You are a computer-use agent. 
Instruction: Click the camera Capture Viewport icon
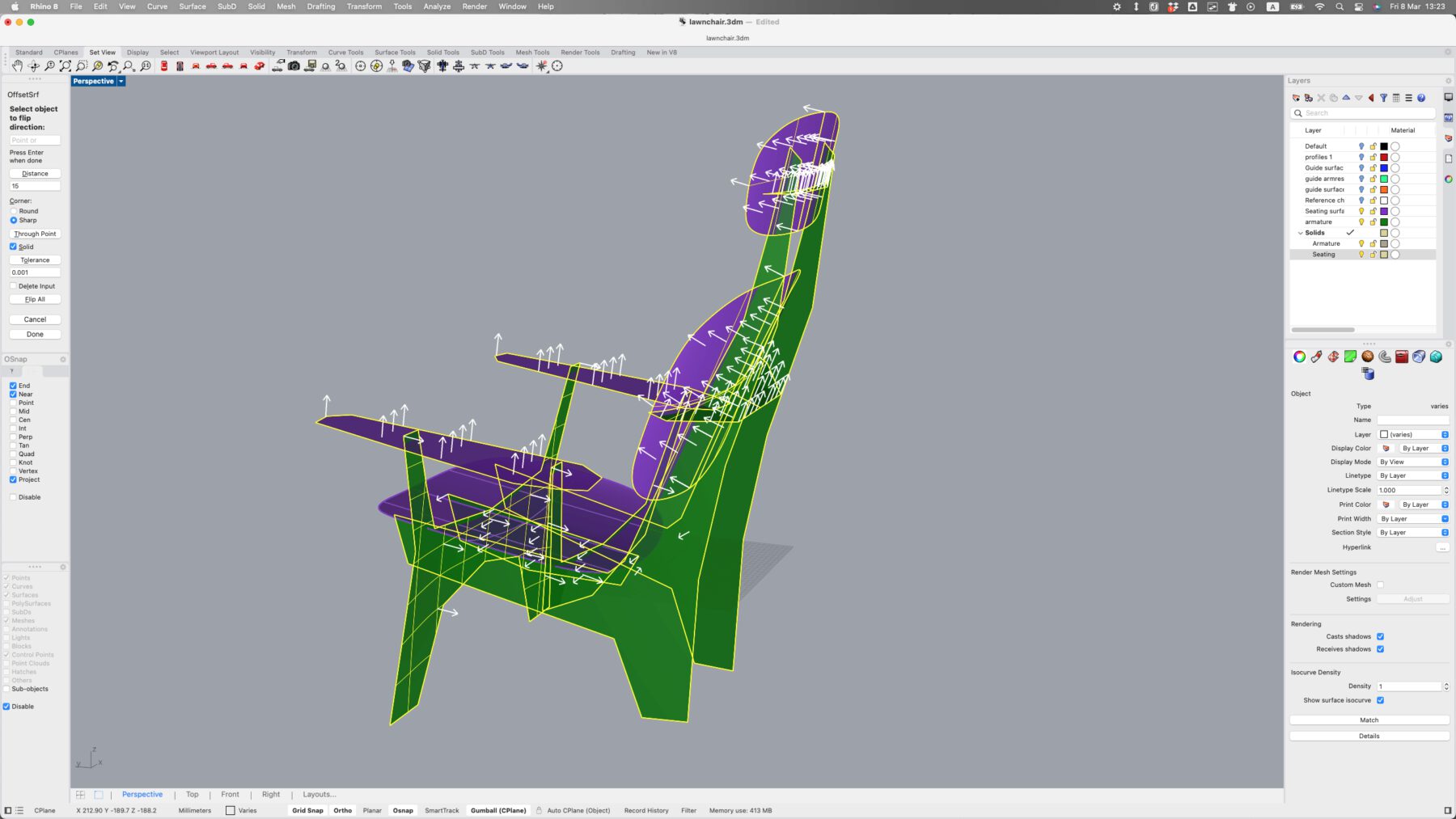coord(294,66)
